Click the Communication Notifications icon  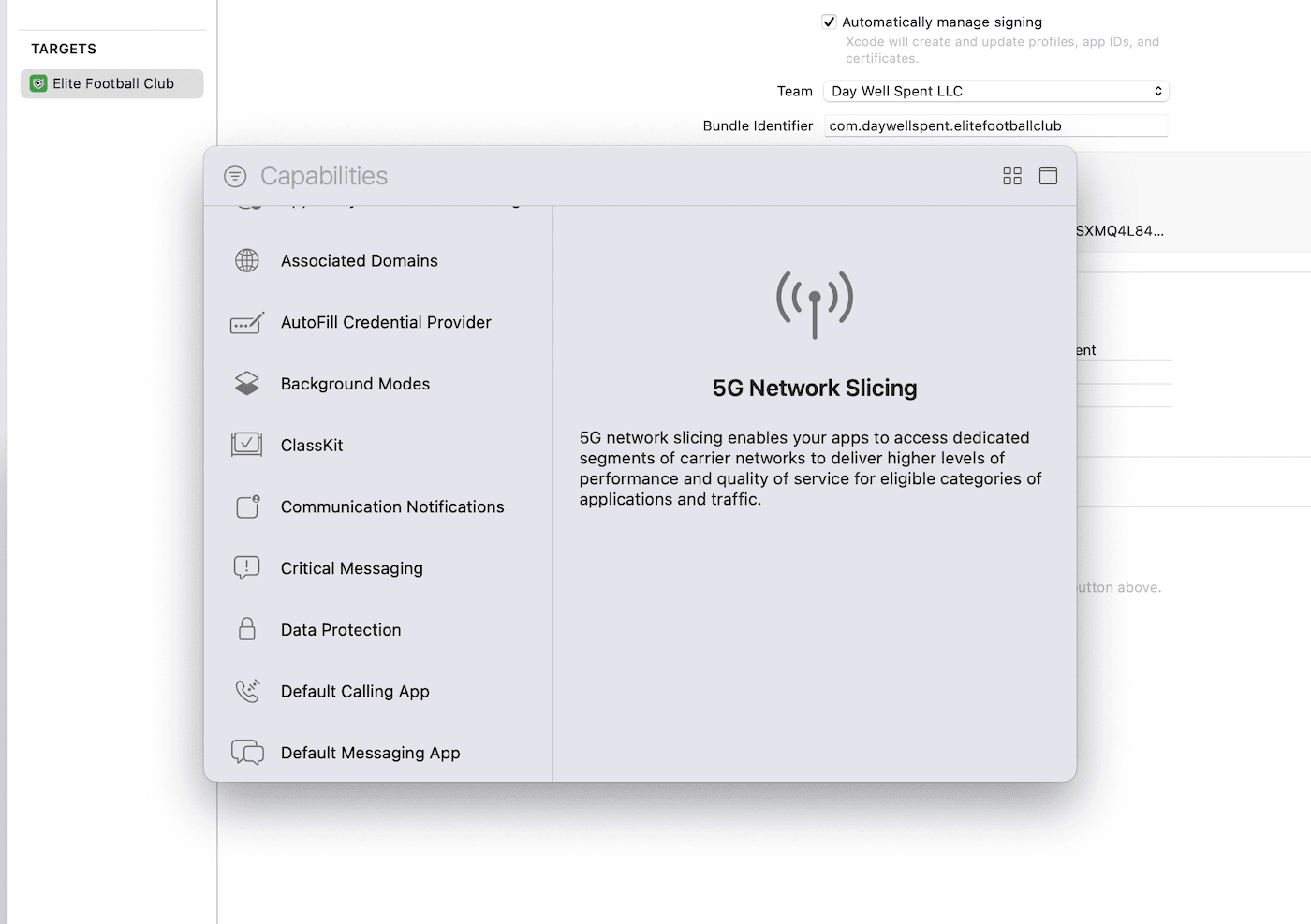tap(247, 506)
